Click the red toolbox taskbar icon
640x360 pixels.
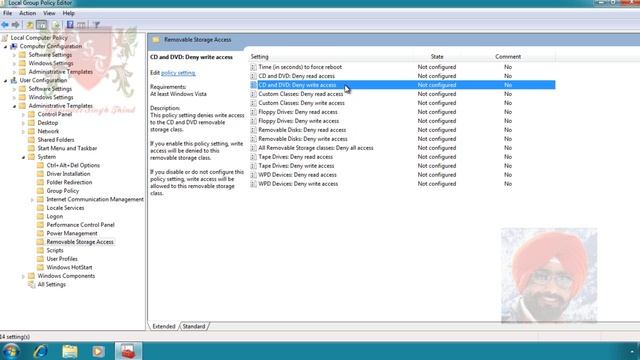(x=128, y=351)
